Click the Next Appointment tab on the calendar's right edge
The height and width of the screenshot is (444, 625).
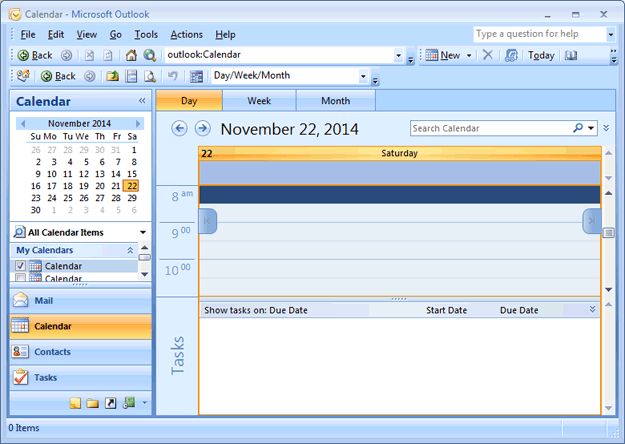click(x=592, y=221)
